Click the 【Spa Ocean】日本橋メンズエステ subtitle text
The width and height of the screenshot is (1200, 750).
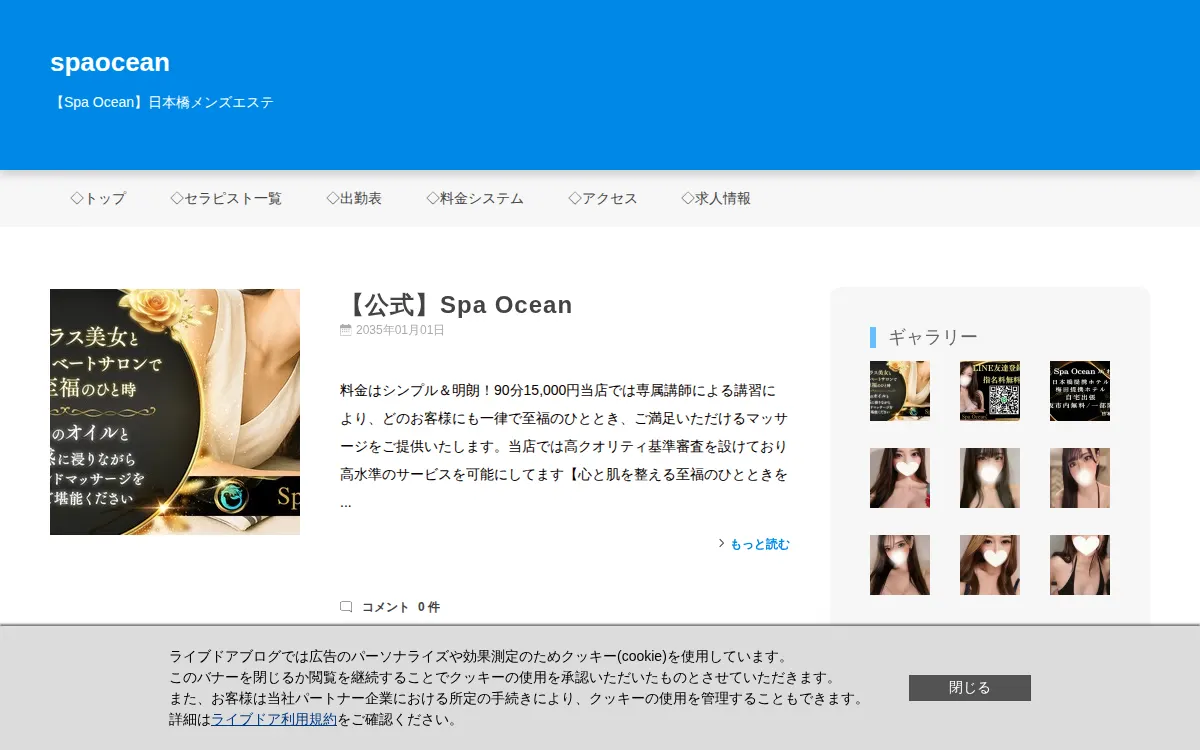[162, 102]
